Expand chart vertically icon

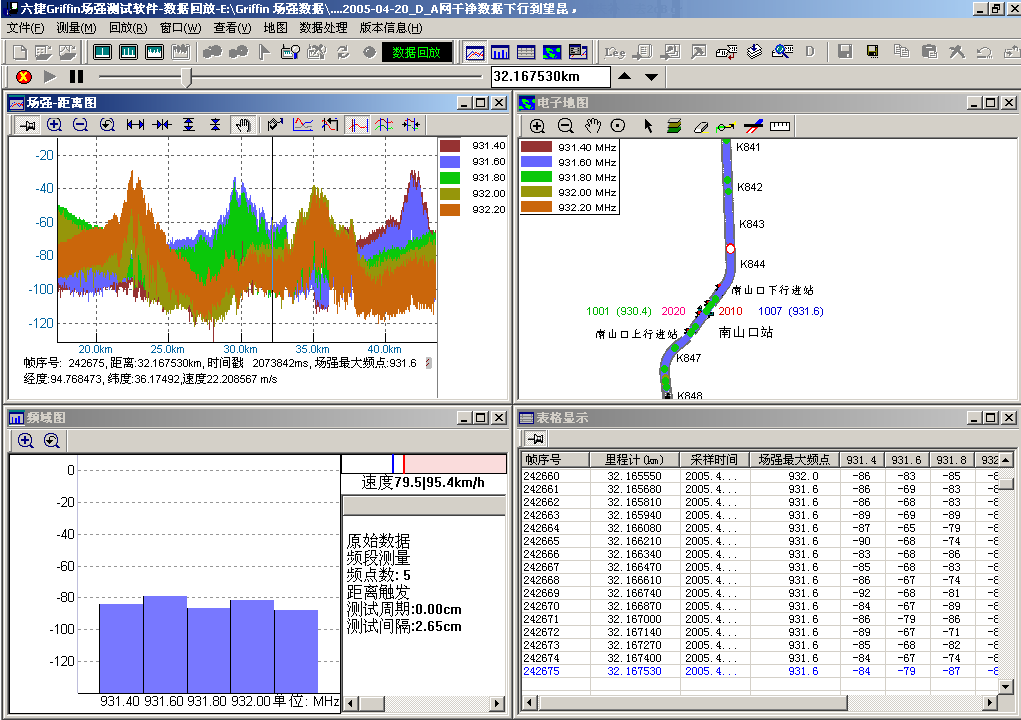(x=189, y=125)
